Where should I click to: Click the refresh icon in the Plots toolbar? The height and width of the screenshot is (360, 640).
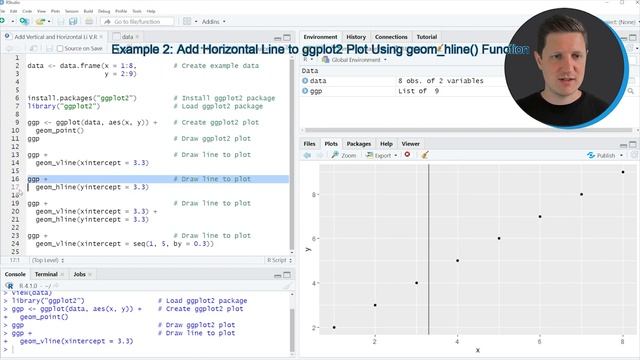click(634, 155)
